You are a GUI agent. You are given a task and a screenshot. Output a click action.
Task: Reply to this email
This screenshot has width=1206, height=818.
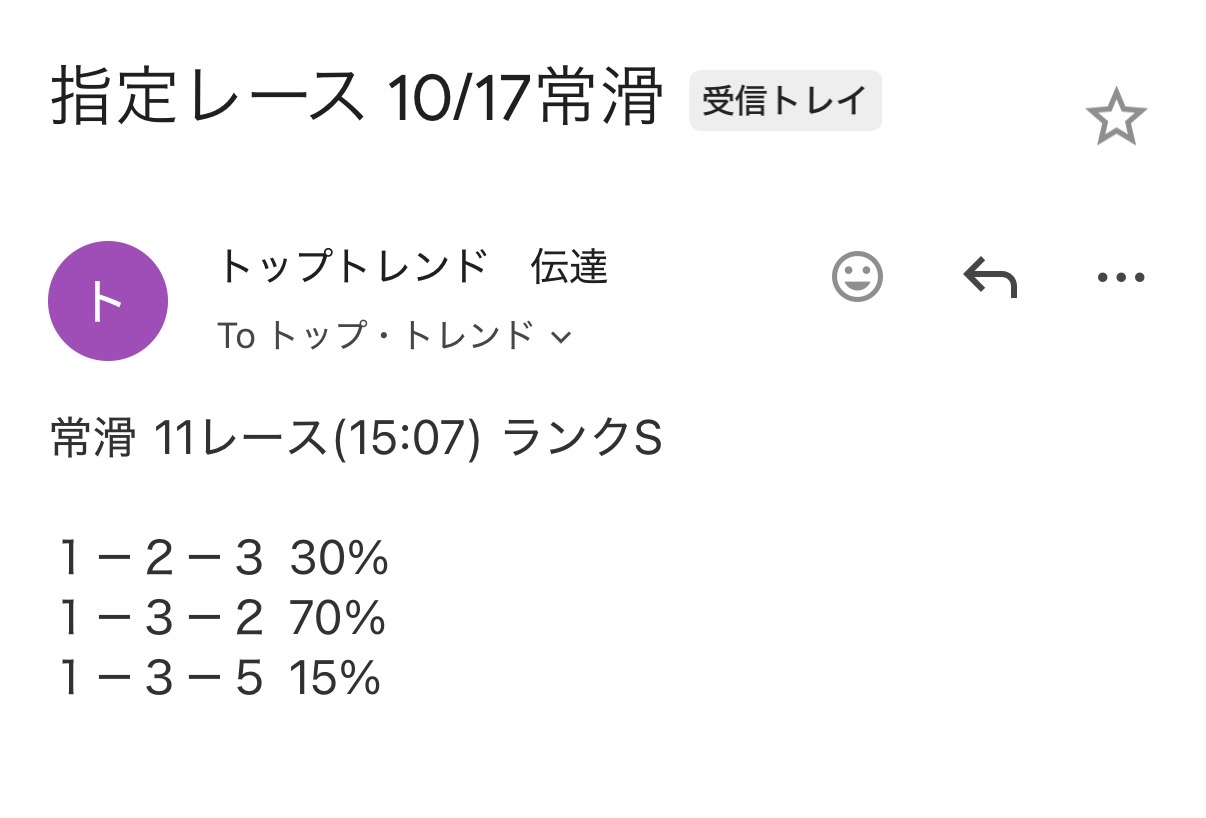click(989, 277)
